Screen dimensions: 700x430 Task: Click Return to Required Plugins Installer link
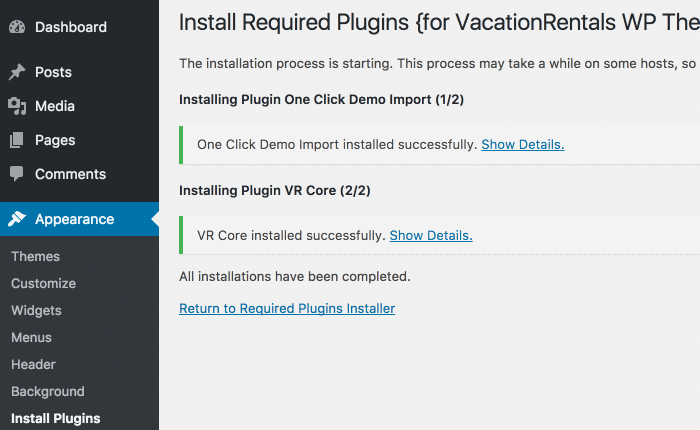click(x=287, y=309)
